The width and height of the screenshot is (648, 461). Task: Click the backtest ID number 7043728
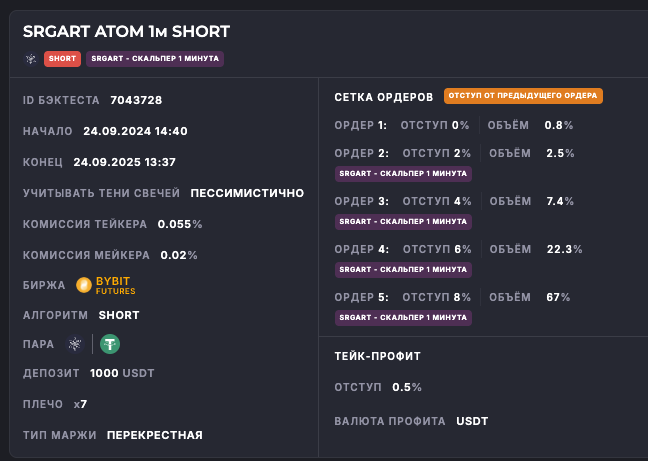(136, 100)
